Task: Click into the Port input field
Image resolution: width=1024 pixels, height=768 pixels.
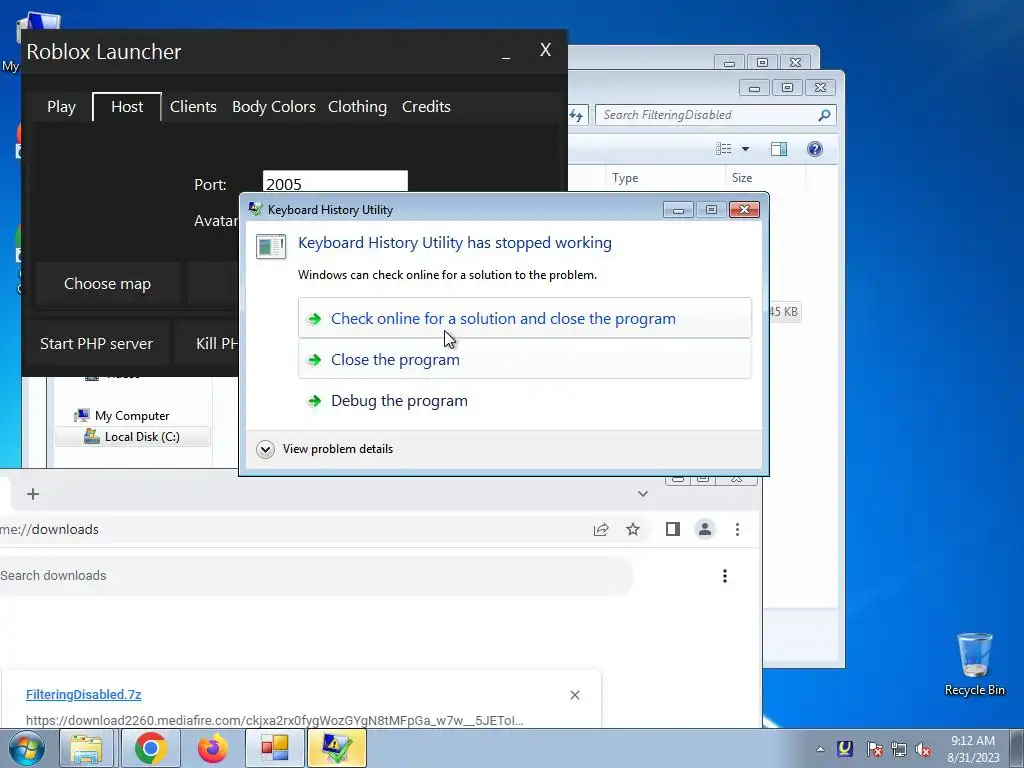Action: [335, 182]
